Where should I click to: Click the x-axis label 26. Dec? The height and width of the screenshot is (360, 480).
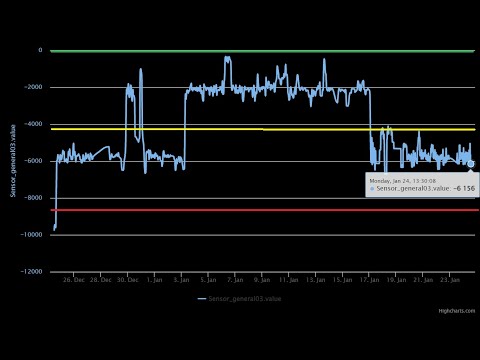coord(74,280)
